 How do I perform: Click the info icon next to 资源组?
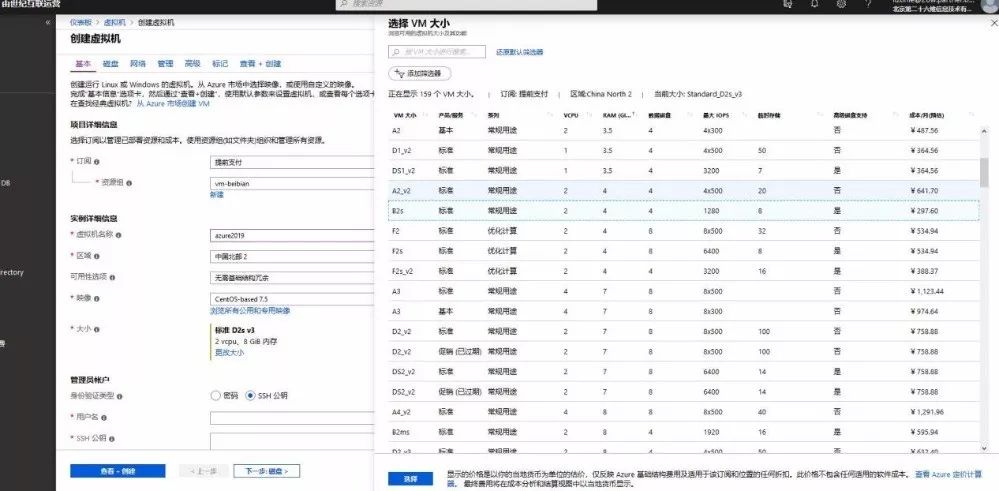(129, 183)
